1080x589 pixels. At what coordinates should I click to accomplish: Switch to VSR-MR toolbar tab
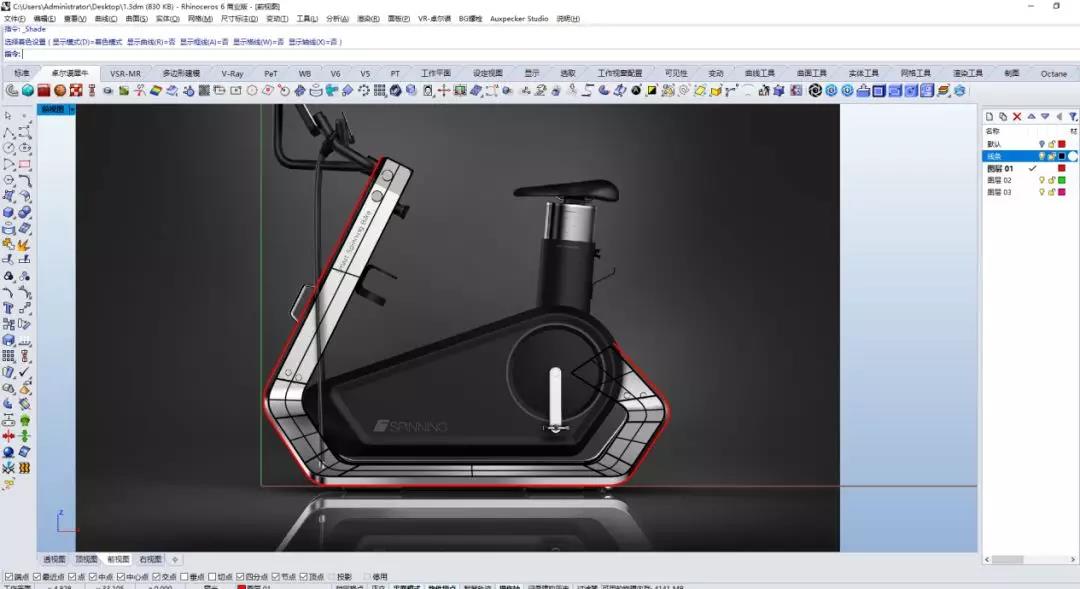(x=125, y=74)
